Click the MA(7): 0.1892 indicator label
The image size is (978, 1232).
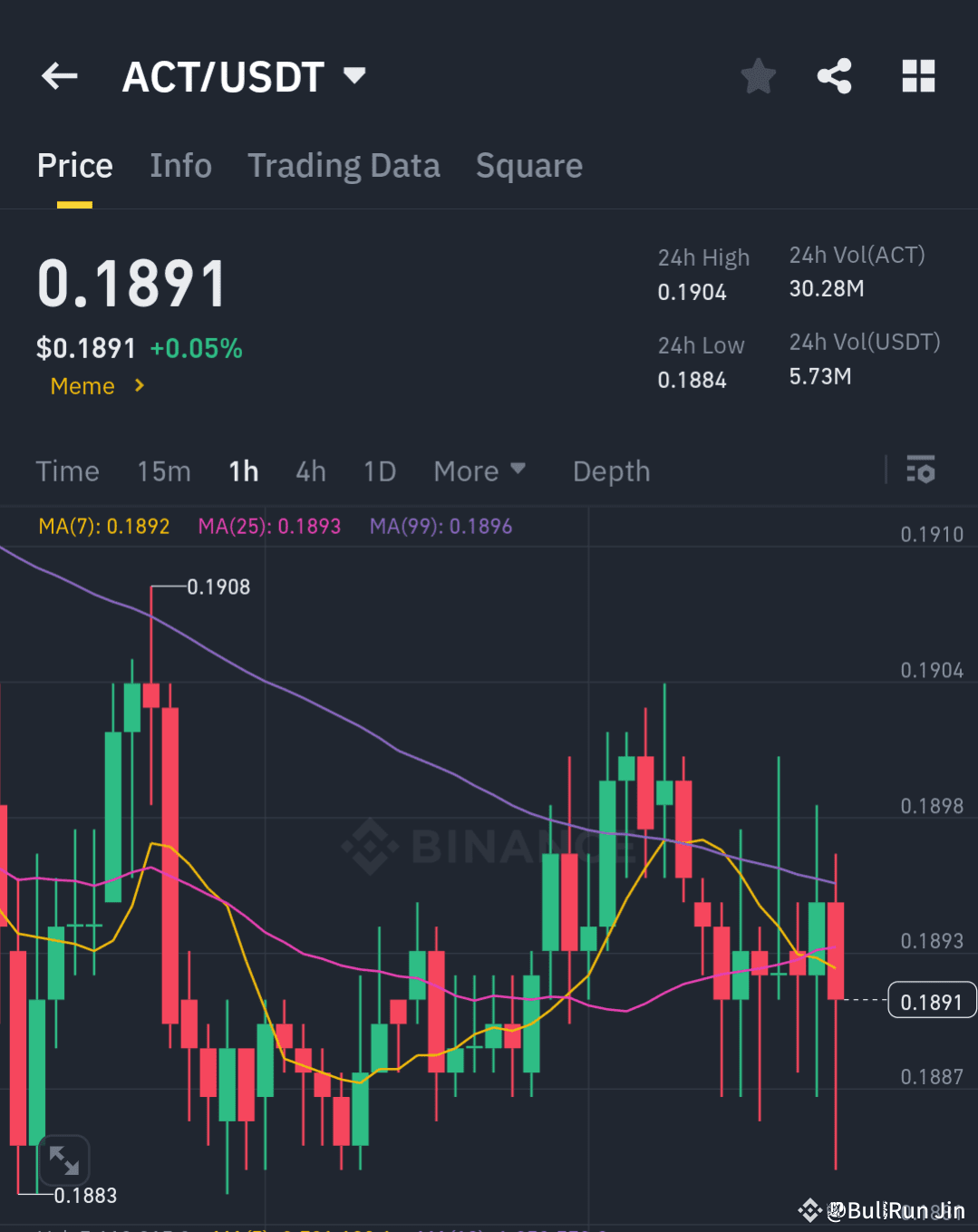[104, 526]
